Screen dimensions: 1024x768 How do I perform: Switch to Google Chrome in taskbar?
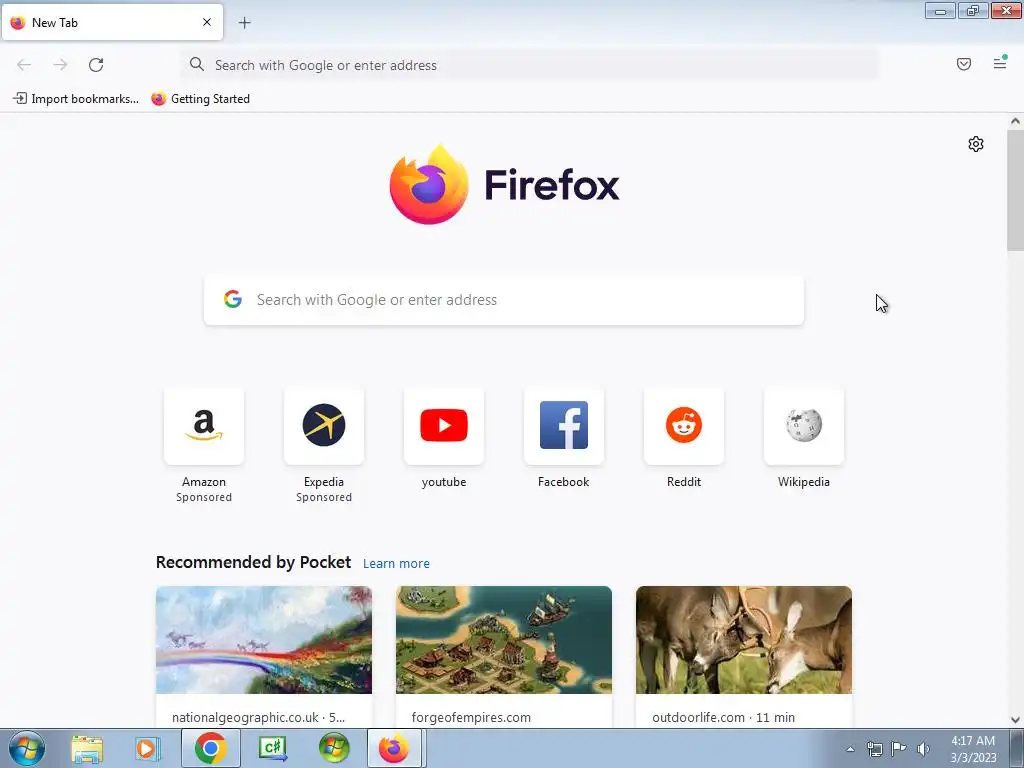click(210, 748)
